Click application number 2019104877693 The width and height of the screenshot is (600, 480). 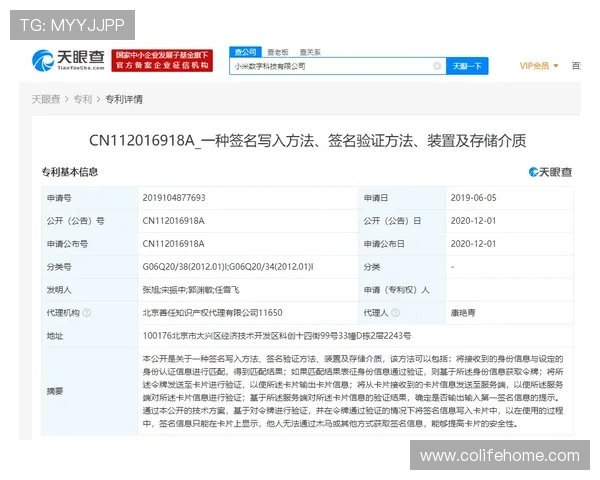174,198
